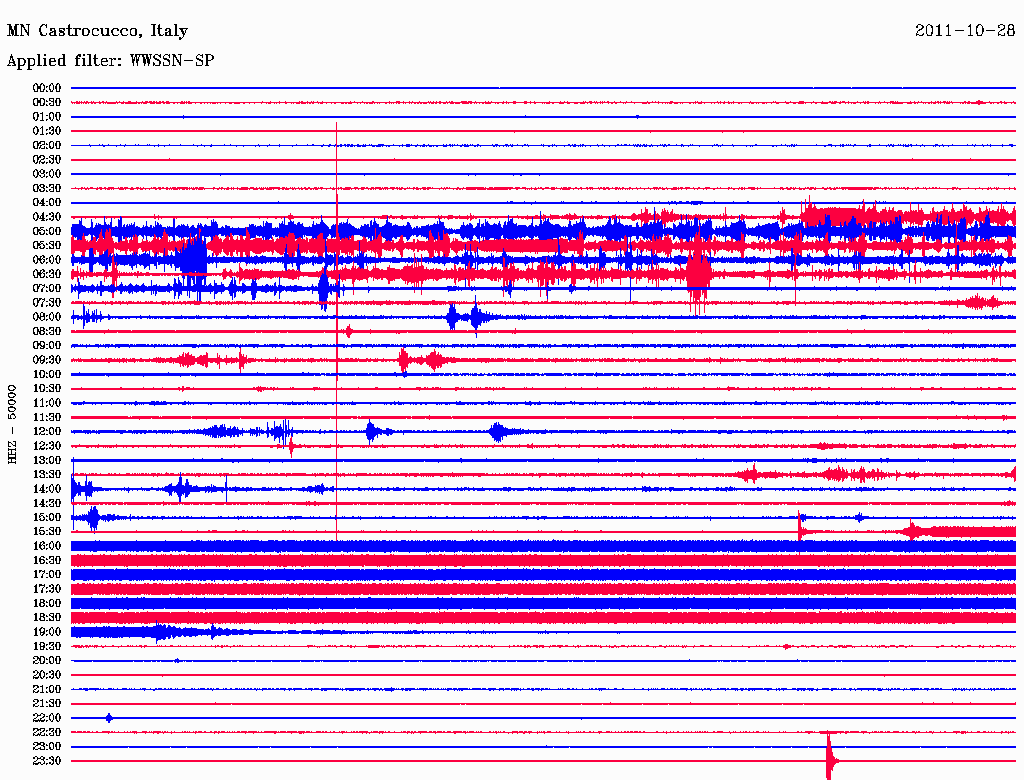Click the '17:30' time label

(x=47, y=589)
